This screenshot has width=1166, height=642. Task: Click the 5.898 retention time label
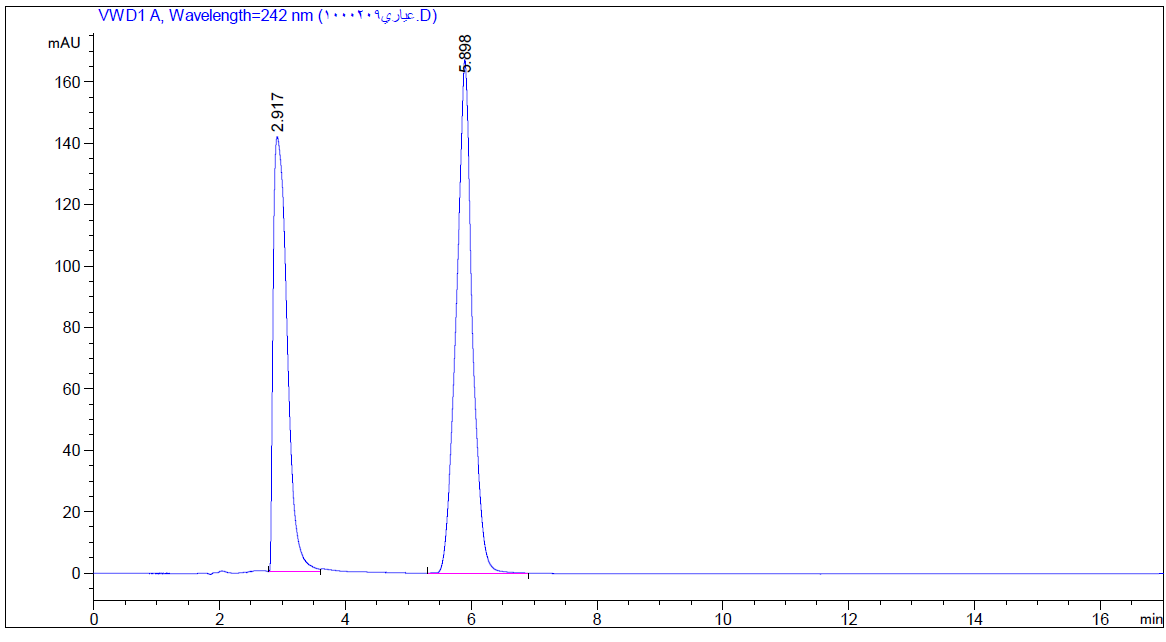(465, 52)
